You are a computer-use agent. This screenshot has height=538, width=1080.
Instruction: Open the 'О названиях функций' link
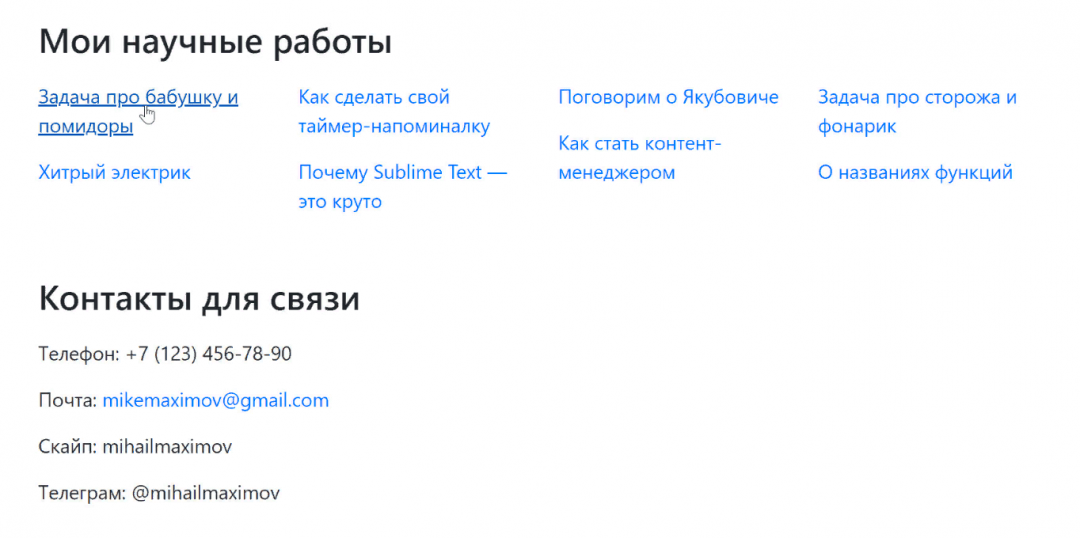[x=915, y=173]
